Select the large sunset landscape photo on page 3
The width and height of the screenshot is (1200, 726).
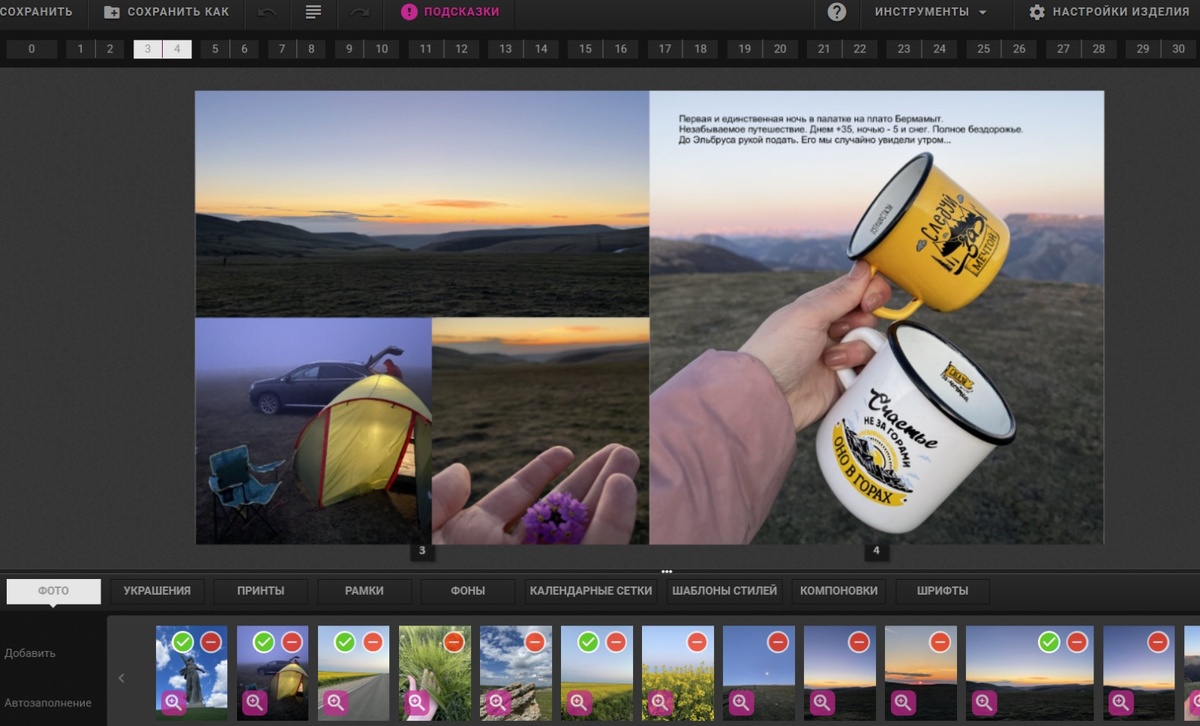point(422,204)
